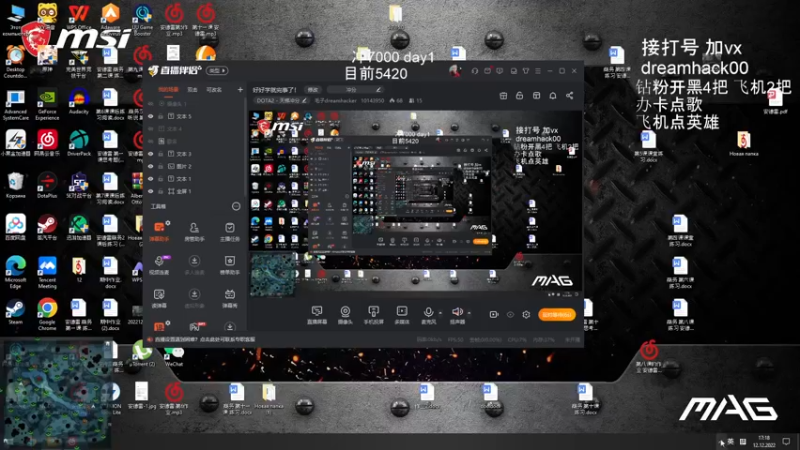Select the 全屏 1 source row
The height and width of the screenshot is (450, 800).
point(195,191)
